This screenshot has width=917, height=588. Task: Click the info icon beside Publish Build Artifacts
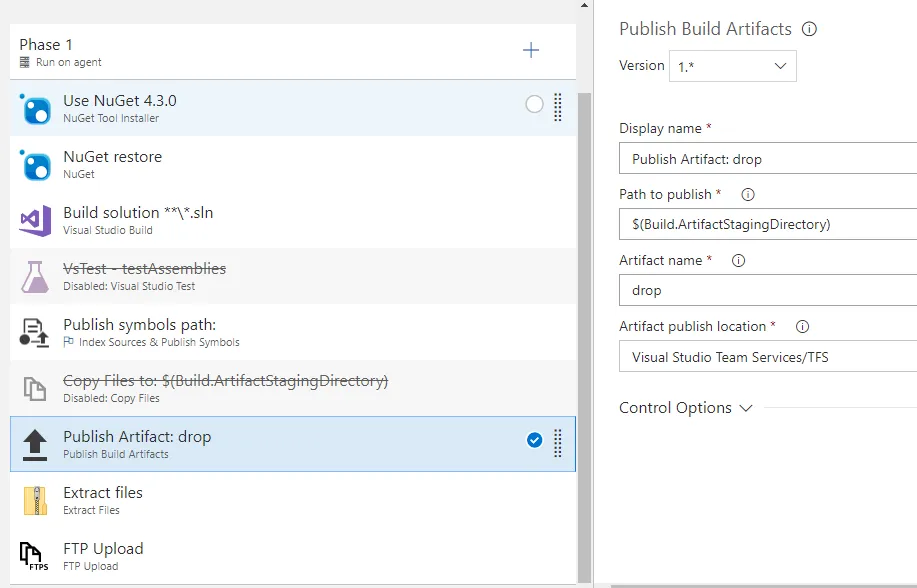tap(810, 29)
